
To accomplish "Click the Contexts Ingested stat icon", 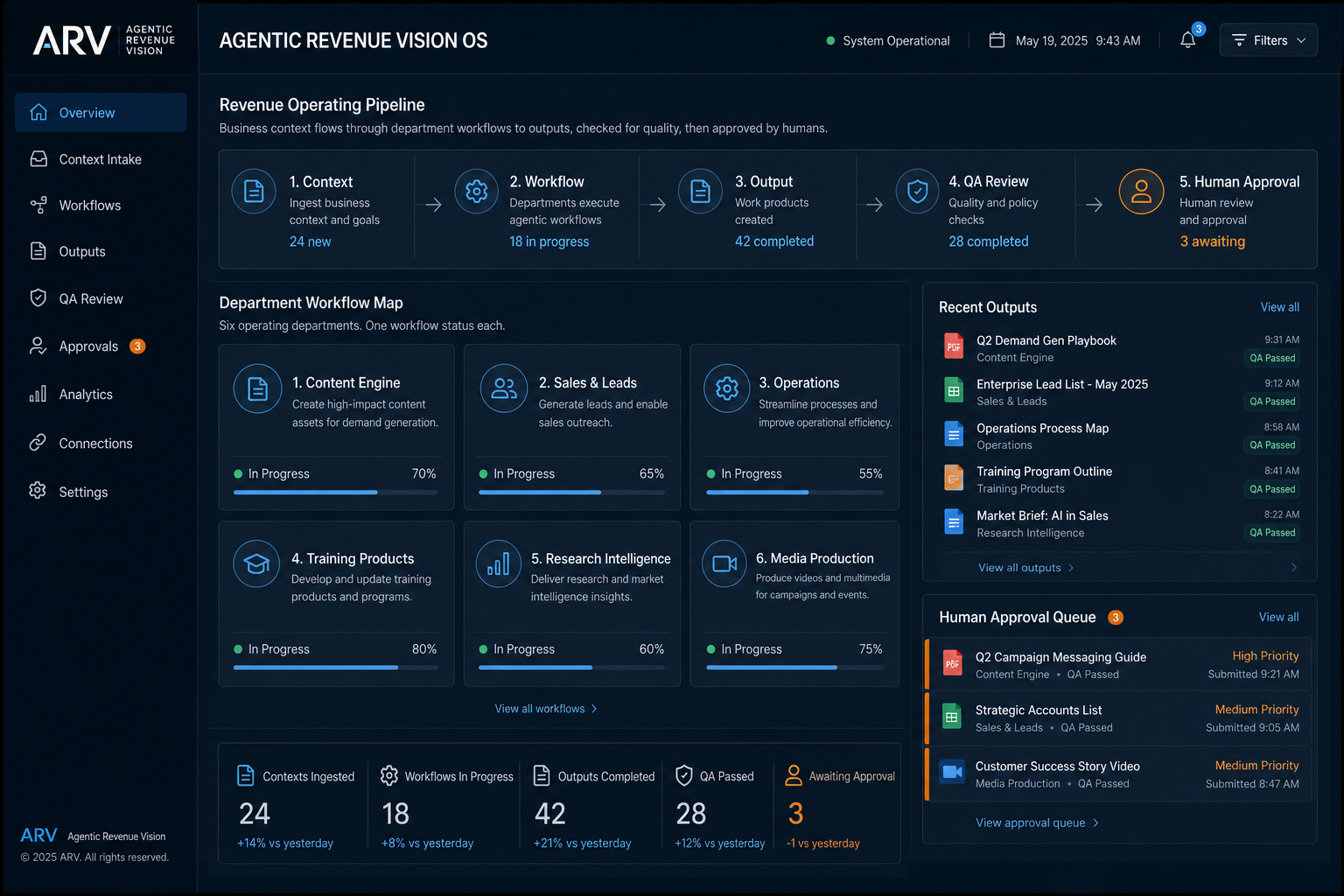I will click(247, 775).
